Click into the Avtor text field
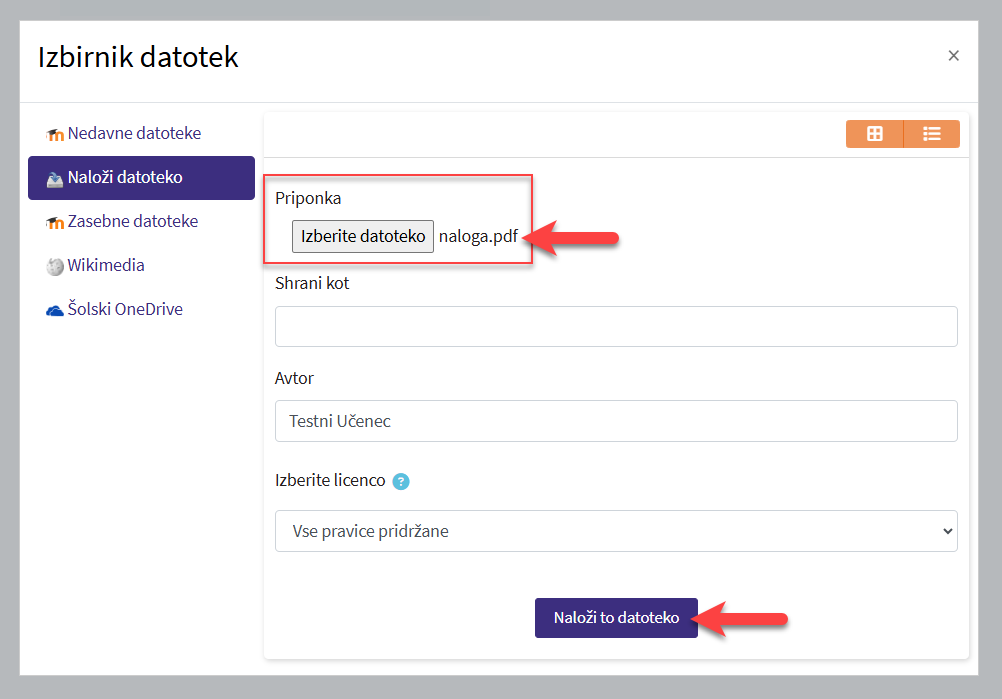This screenshot has height=699, width=1002. [x=616, y=421]
